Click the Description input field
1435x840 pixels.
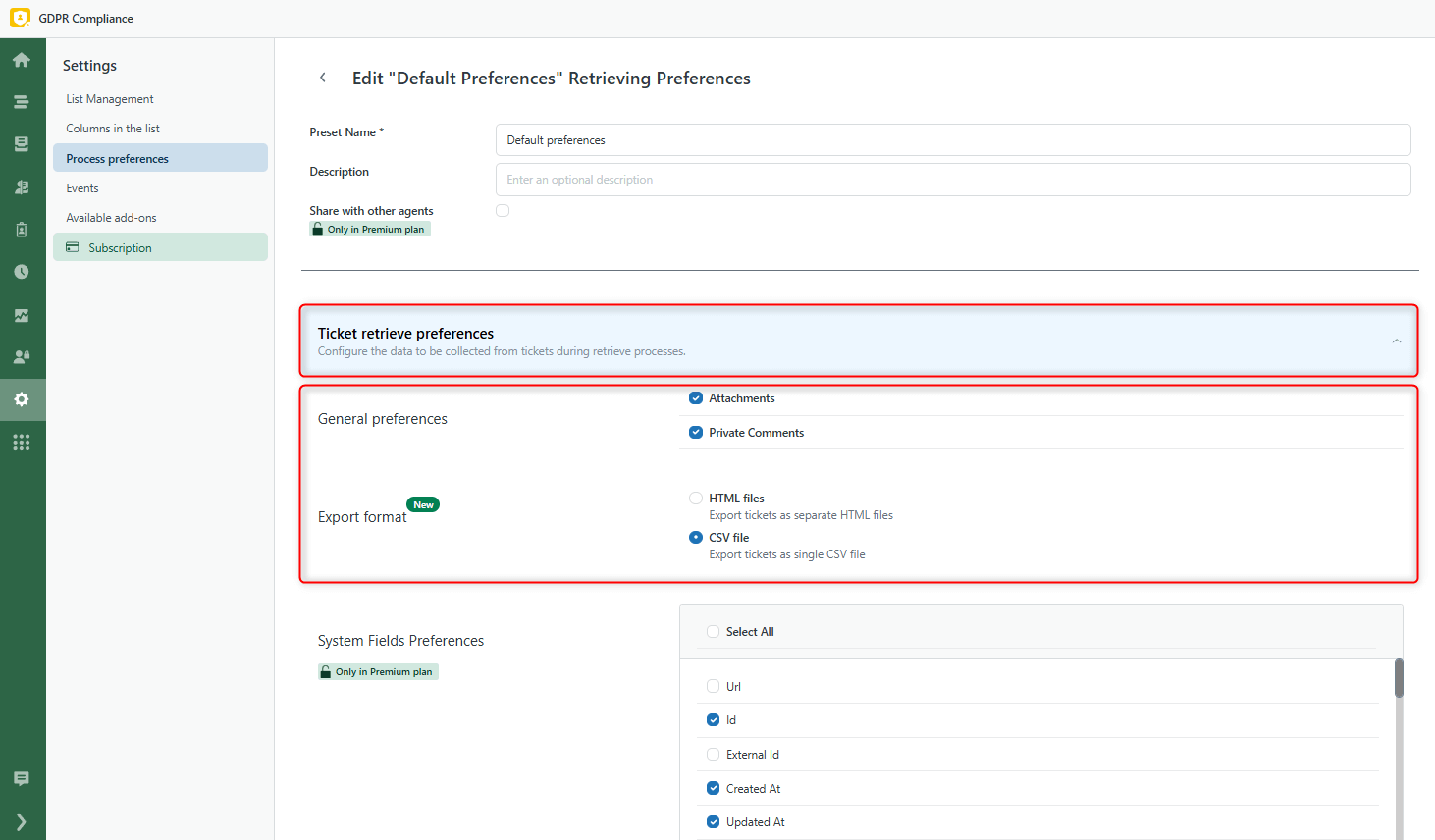(x=953, y=180)
